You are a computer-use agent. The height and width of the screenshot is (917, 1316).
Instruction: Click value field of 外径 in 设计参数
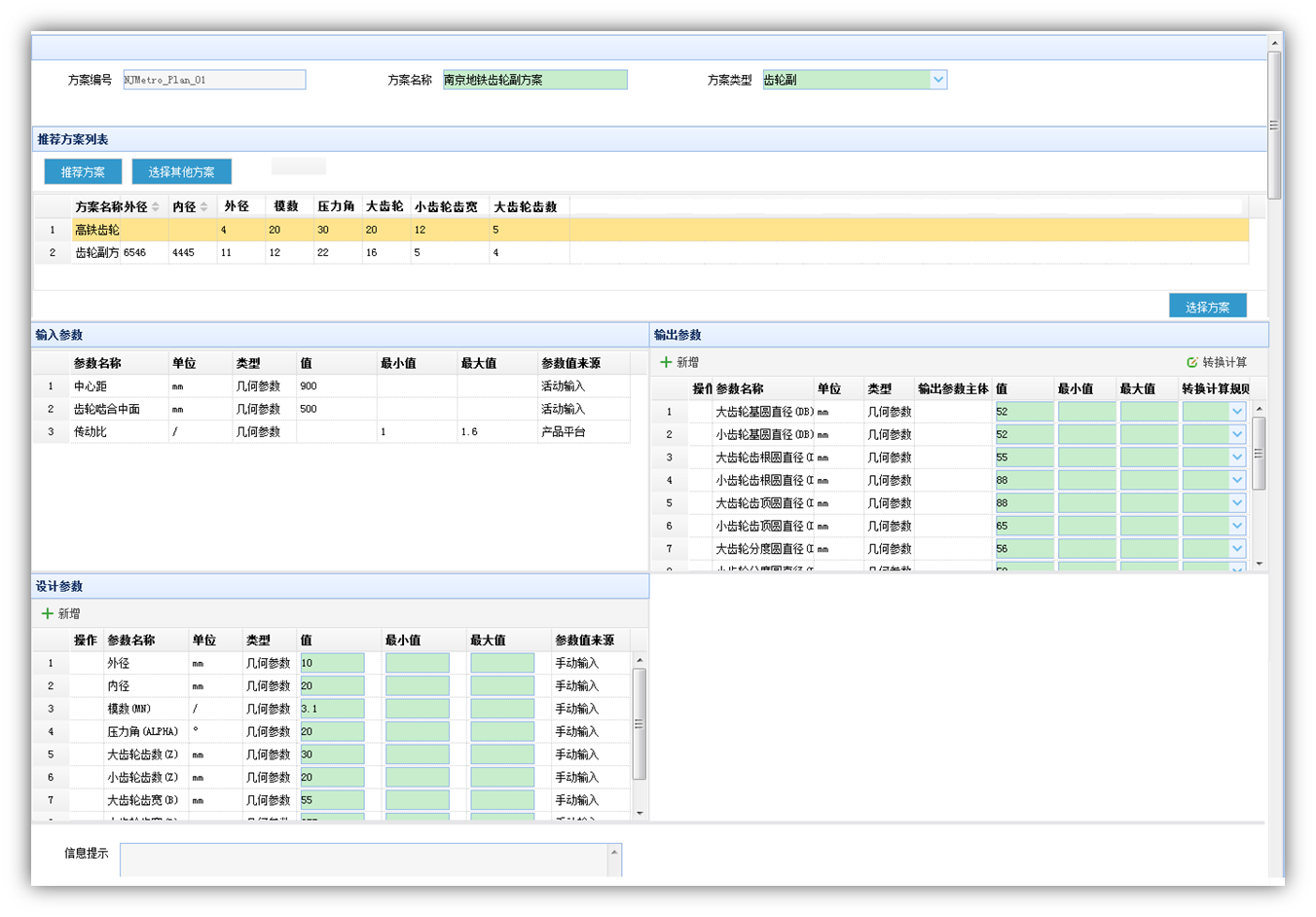point(332,663)
